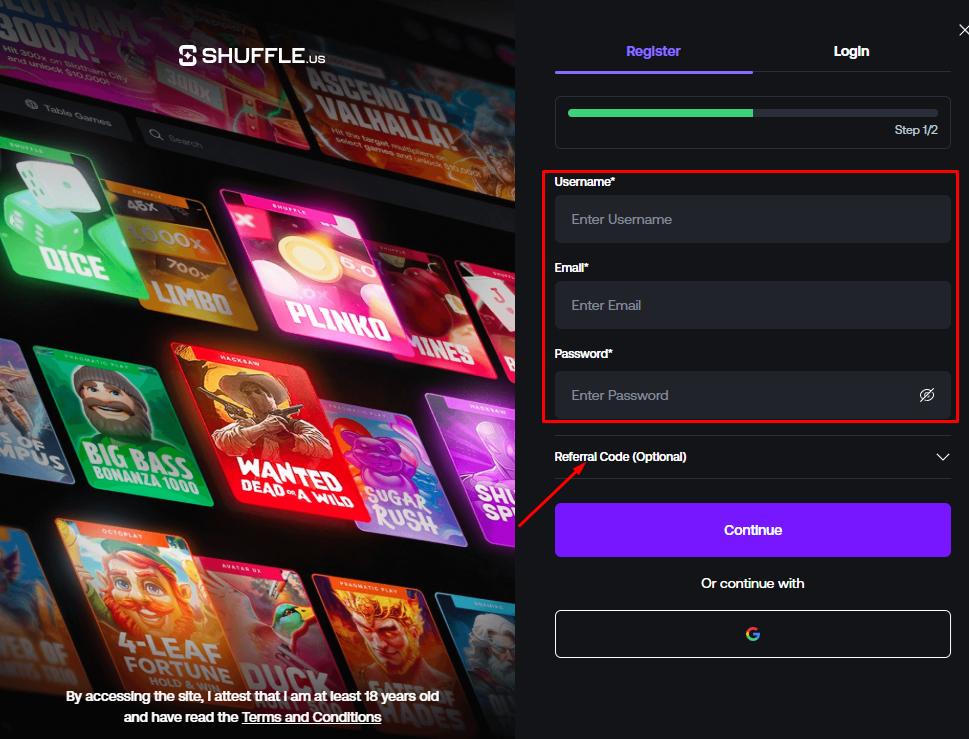The image size is (969, 739).
Task: Click the Step 1/2 progress bar
Action: point(752,113)
